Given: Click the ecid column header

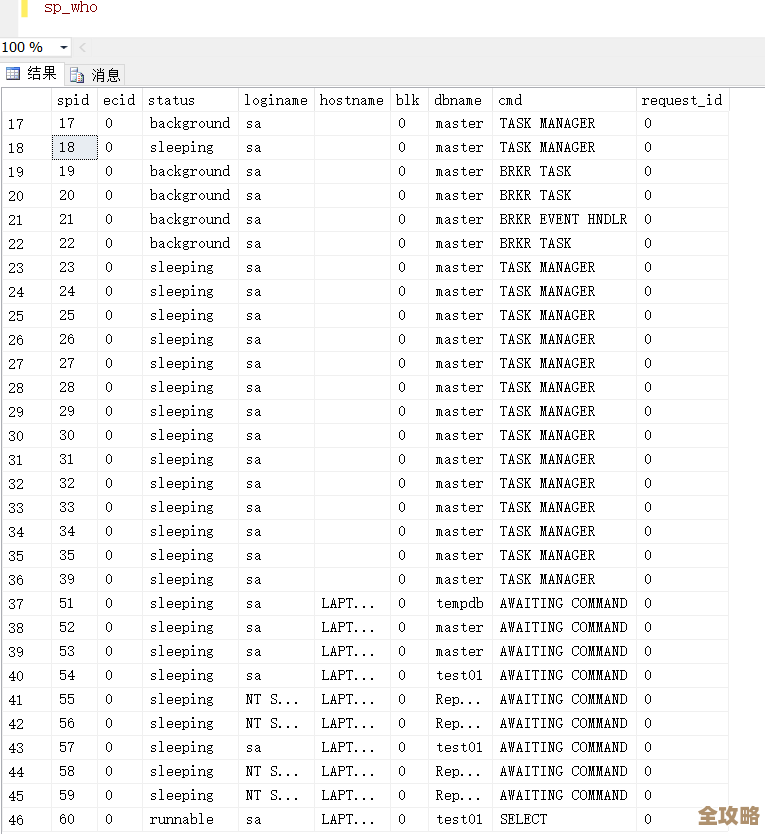Looking at the screenshot, I should click(119, 100).
